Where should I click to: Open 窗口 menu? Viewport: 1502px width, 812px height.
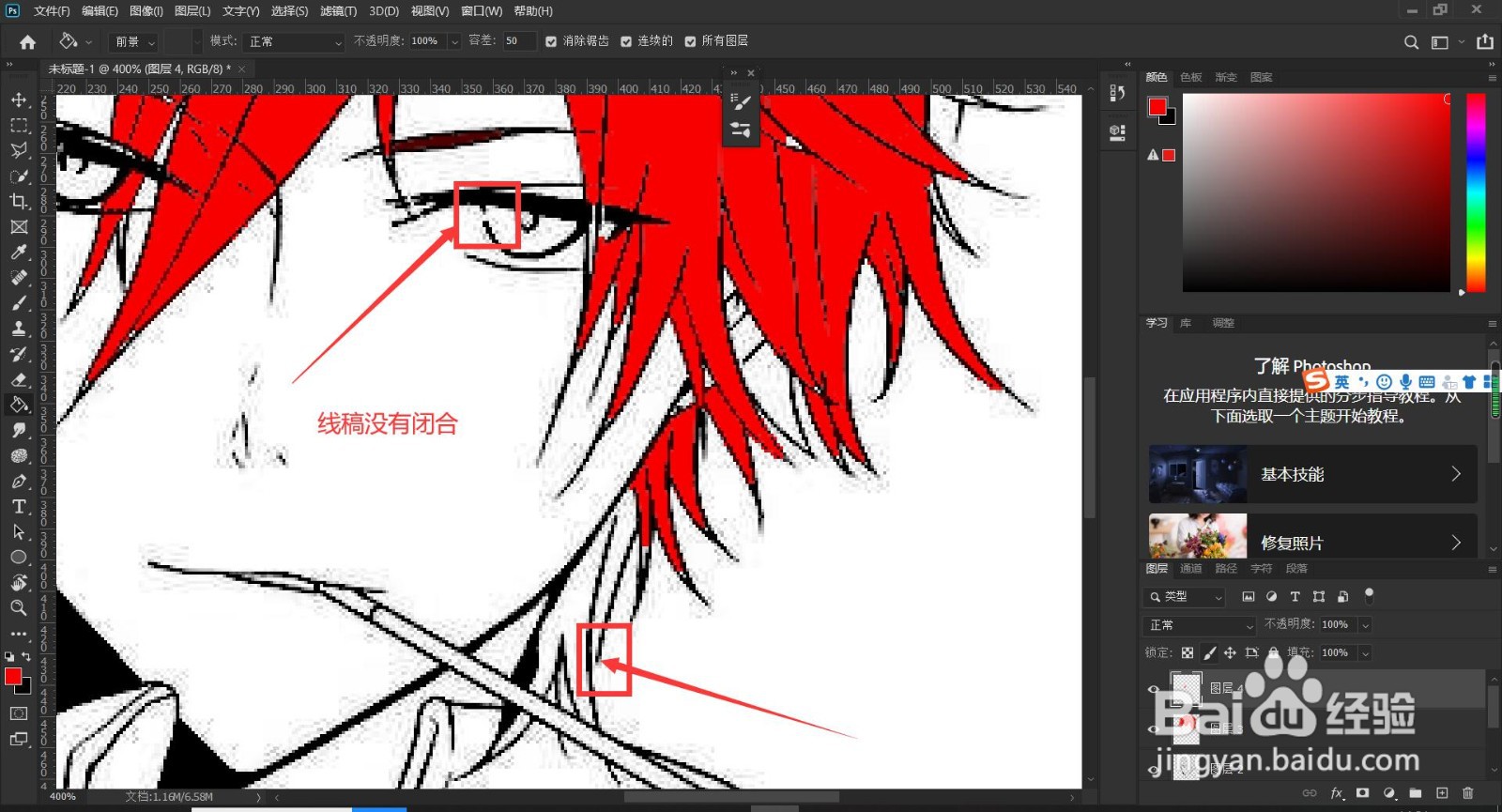(481, 11)
